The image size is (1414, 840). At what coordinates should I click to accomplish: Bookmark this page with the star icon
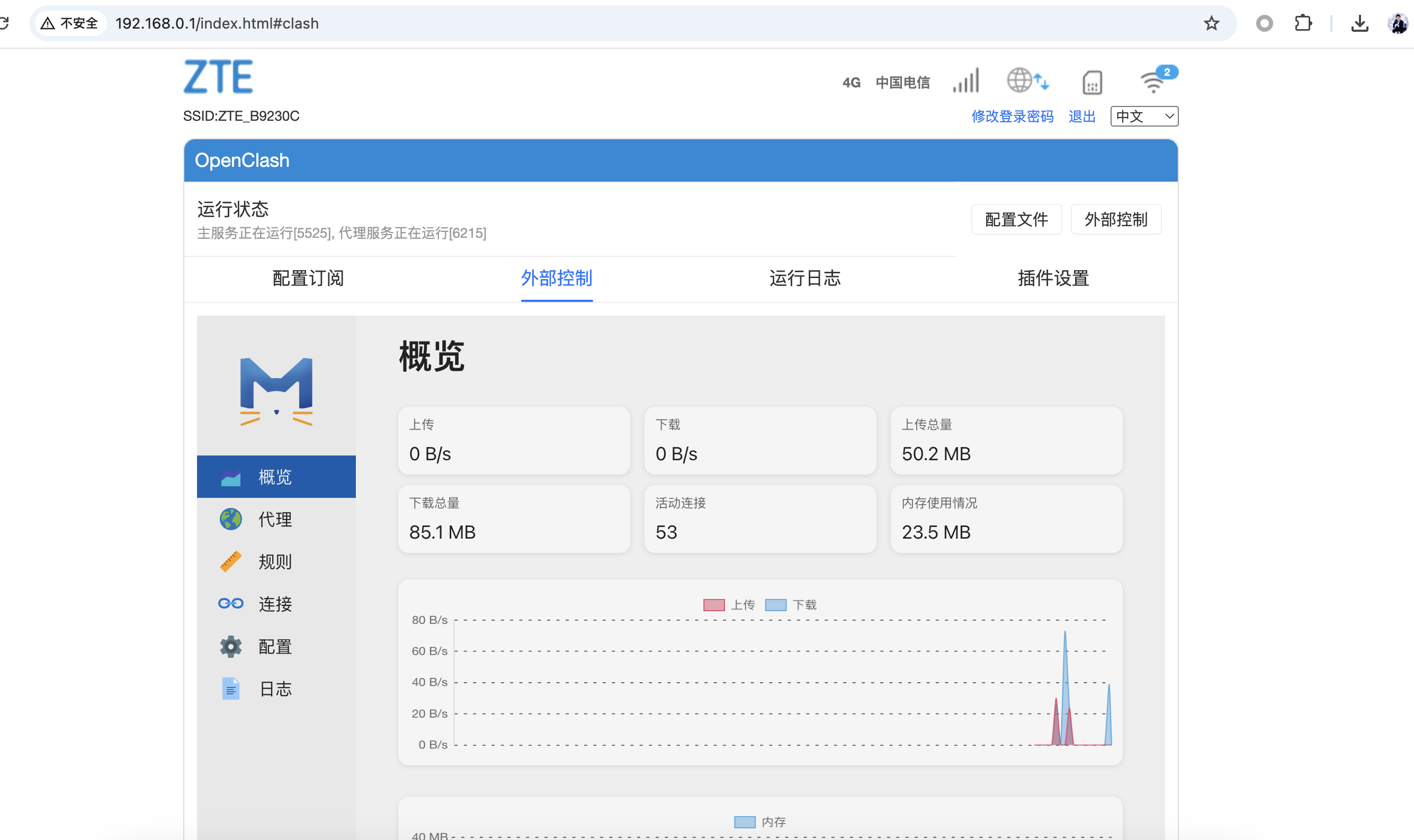click(1212, 23)
